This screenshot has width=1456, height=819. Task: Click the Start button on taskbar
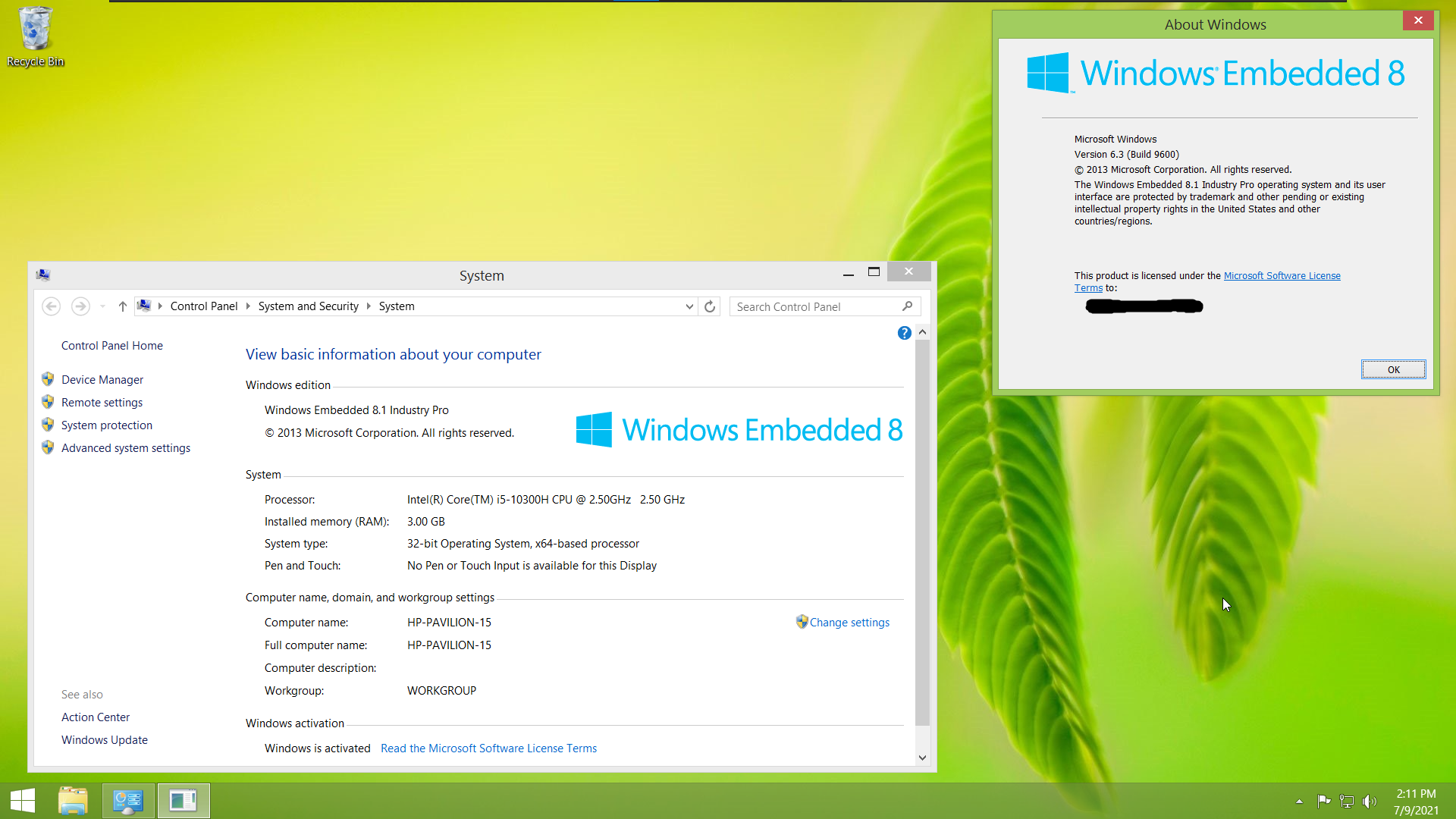[x=23, y=801]
